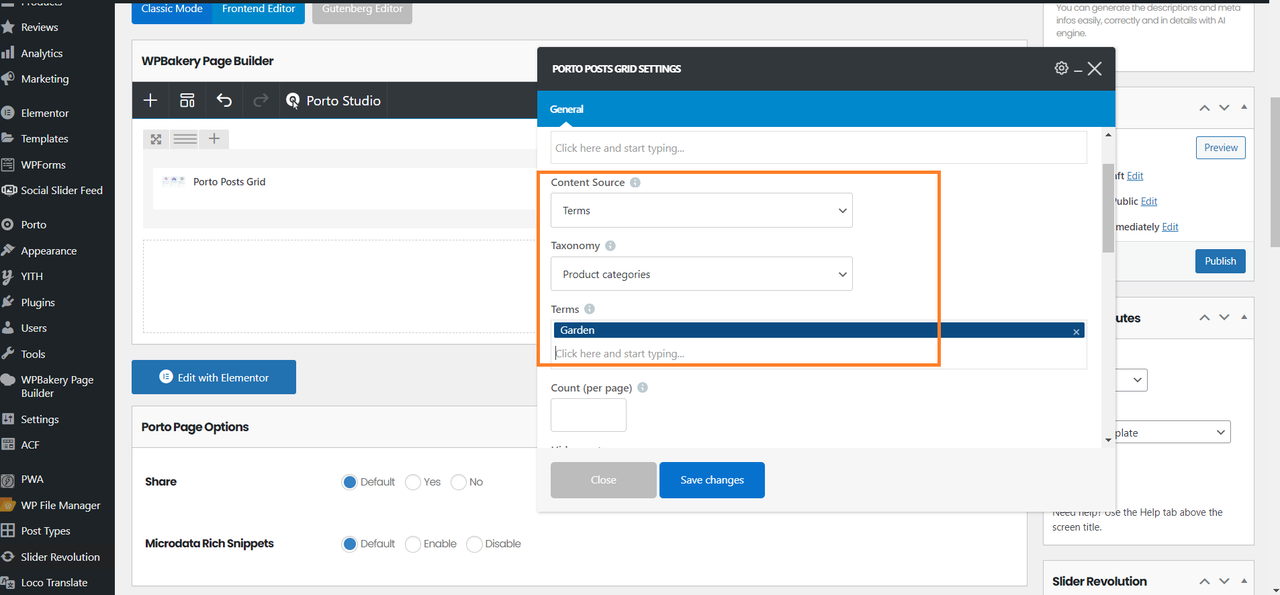Click the undo arrow in WPBakery toolbar

tap(224, 100)
